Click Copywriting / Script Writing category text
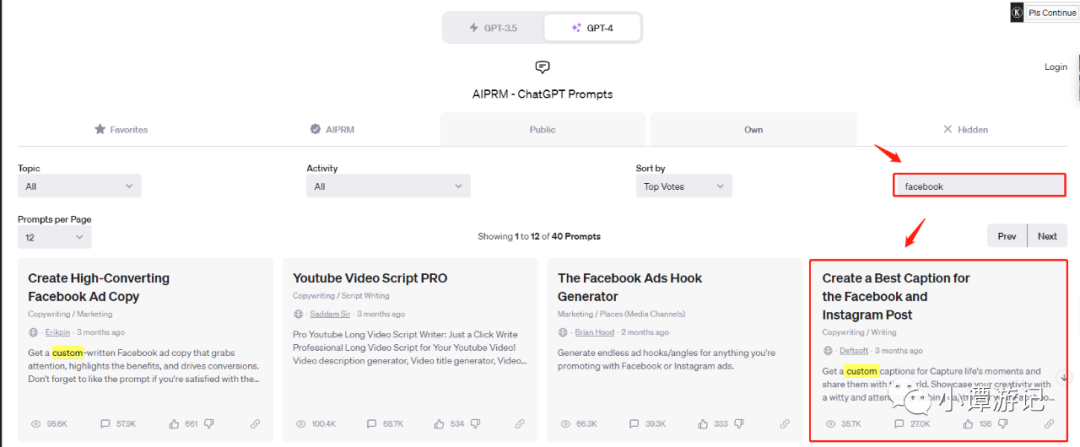This screenshot has width=1080, height=447. [341, 295]
